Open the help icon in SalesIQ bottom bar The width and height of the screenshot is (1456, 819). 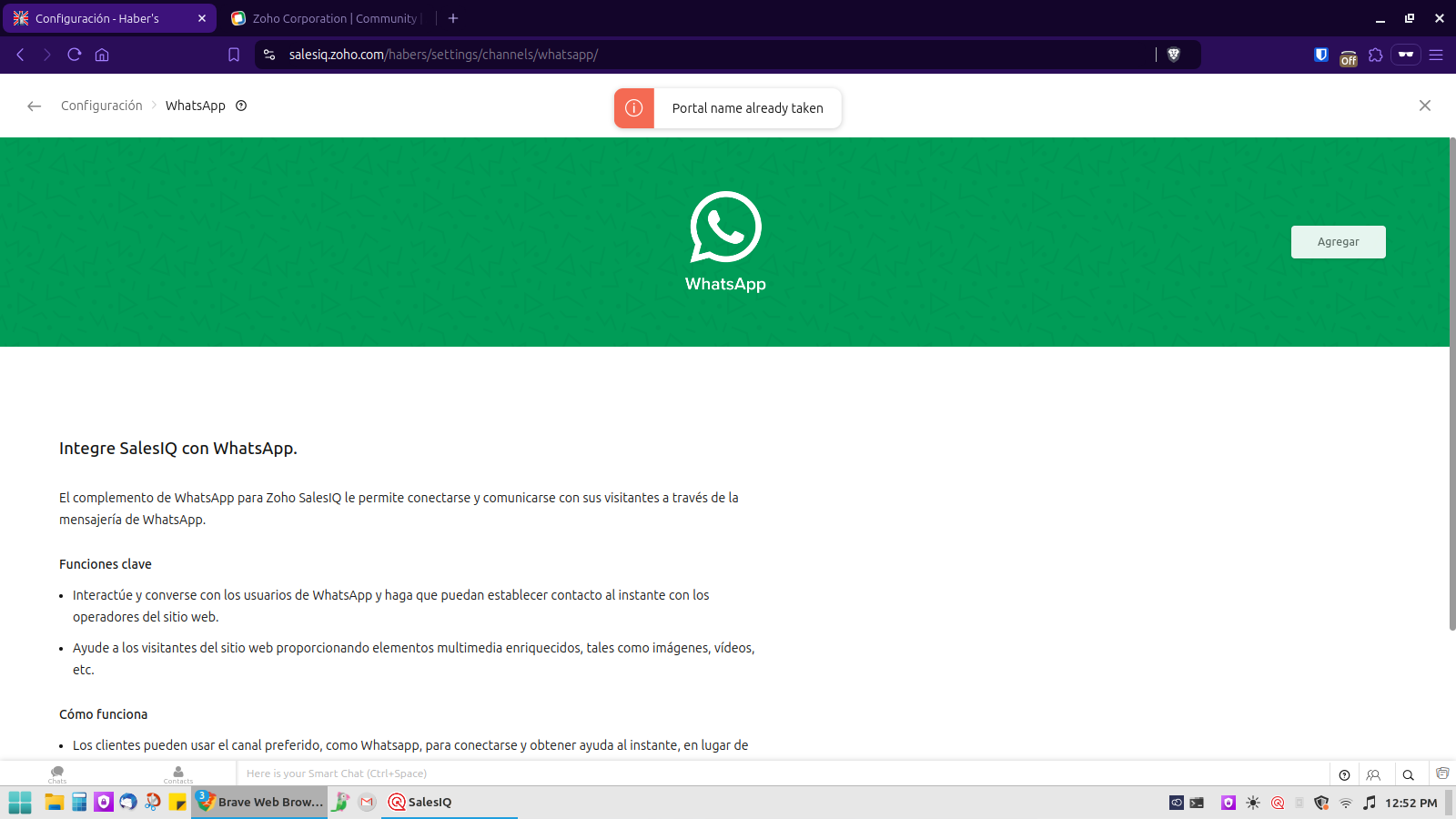click(1344, 775)
